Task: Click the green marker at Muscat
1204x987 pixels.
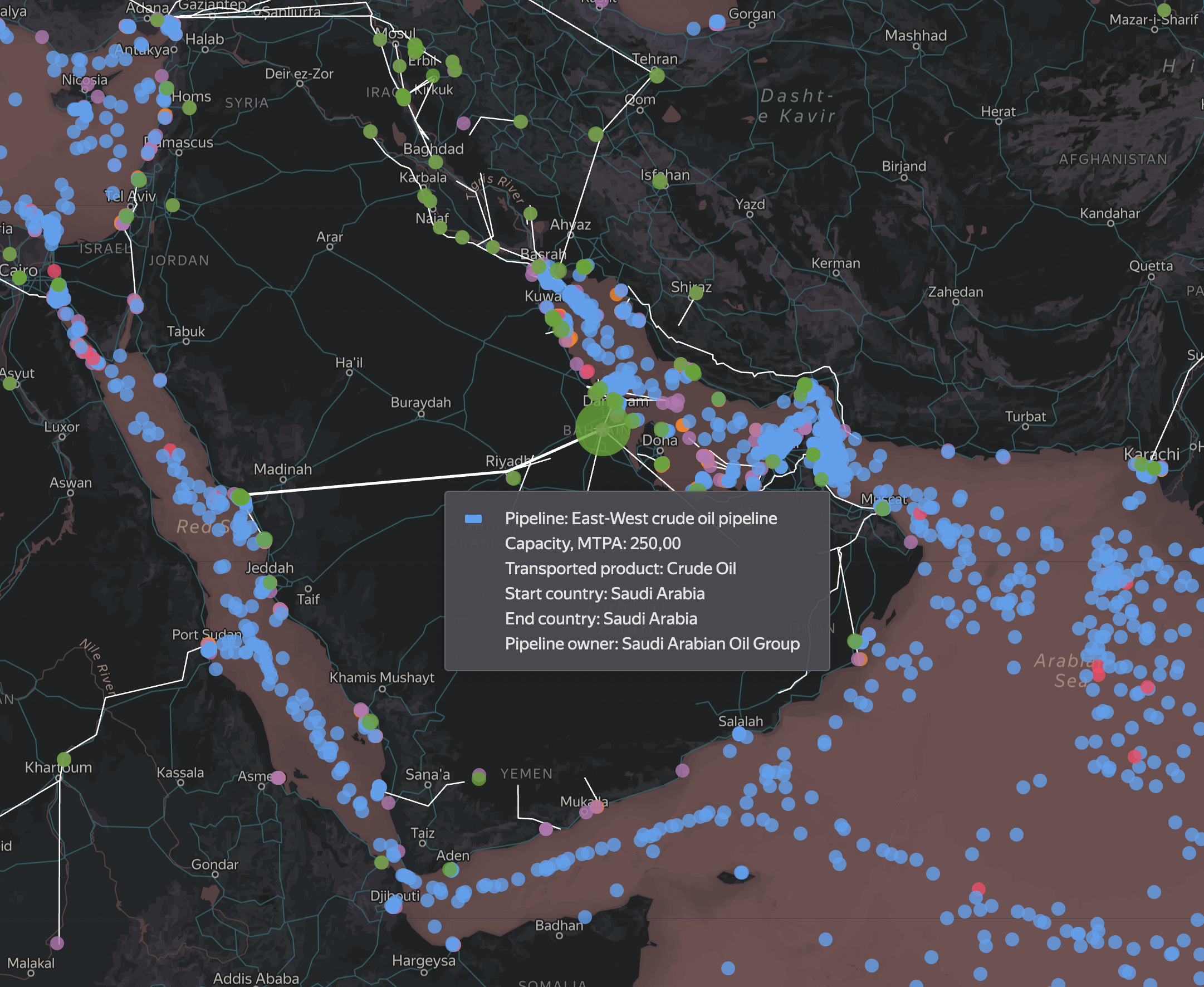Action: click(882, 509)
